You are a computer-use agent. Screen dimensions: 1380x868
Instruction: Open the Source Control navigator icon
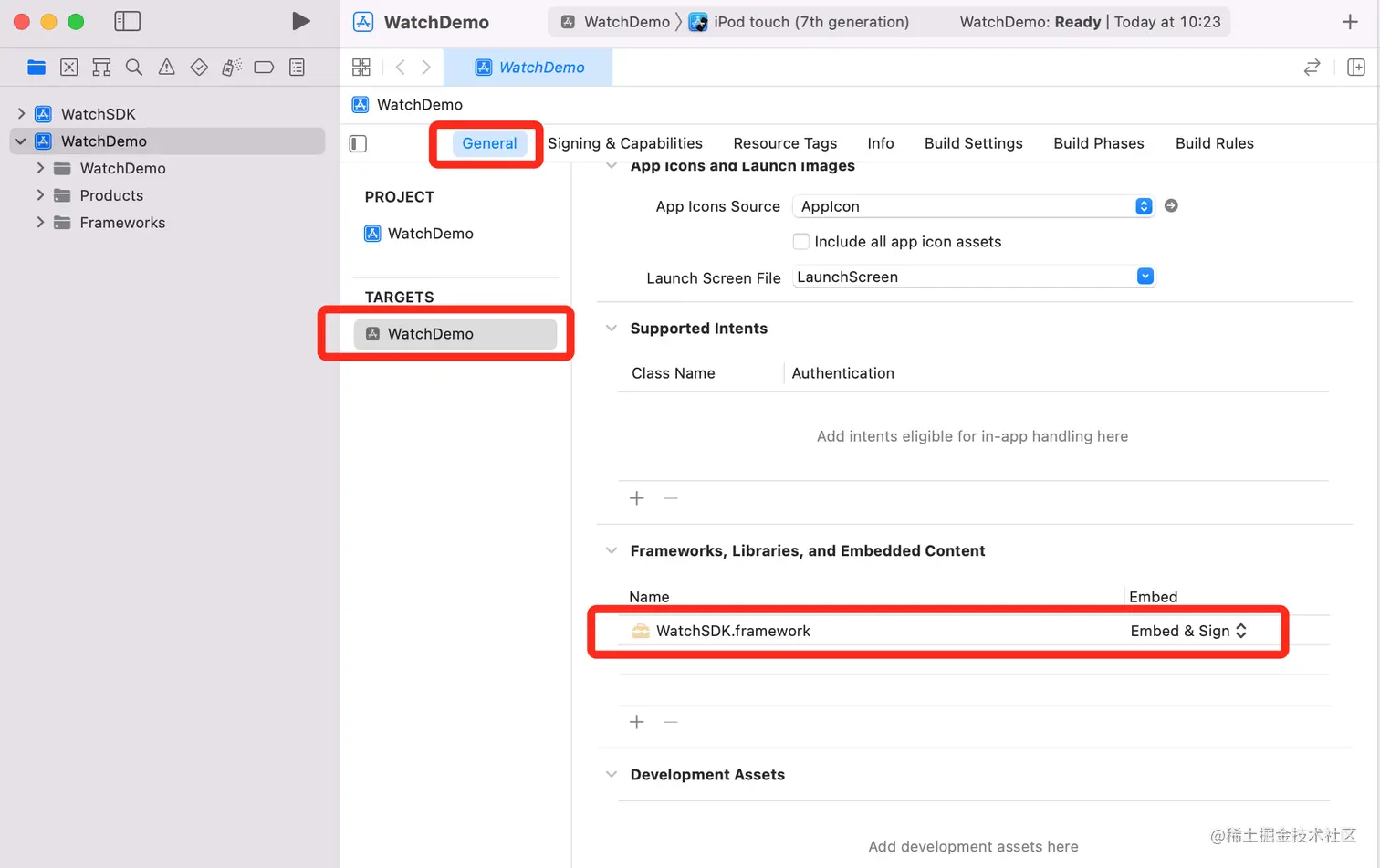(x=68, y=67)
